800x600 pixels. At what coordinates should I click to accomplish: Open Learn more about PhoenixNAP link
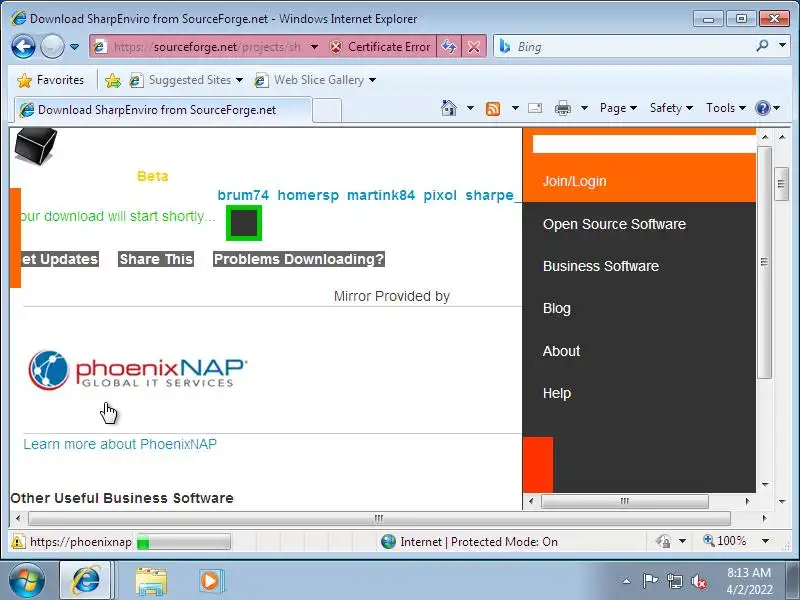pos(120,444)
